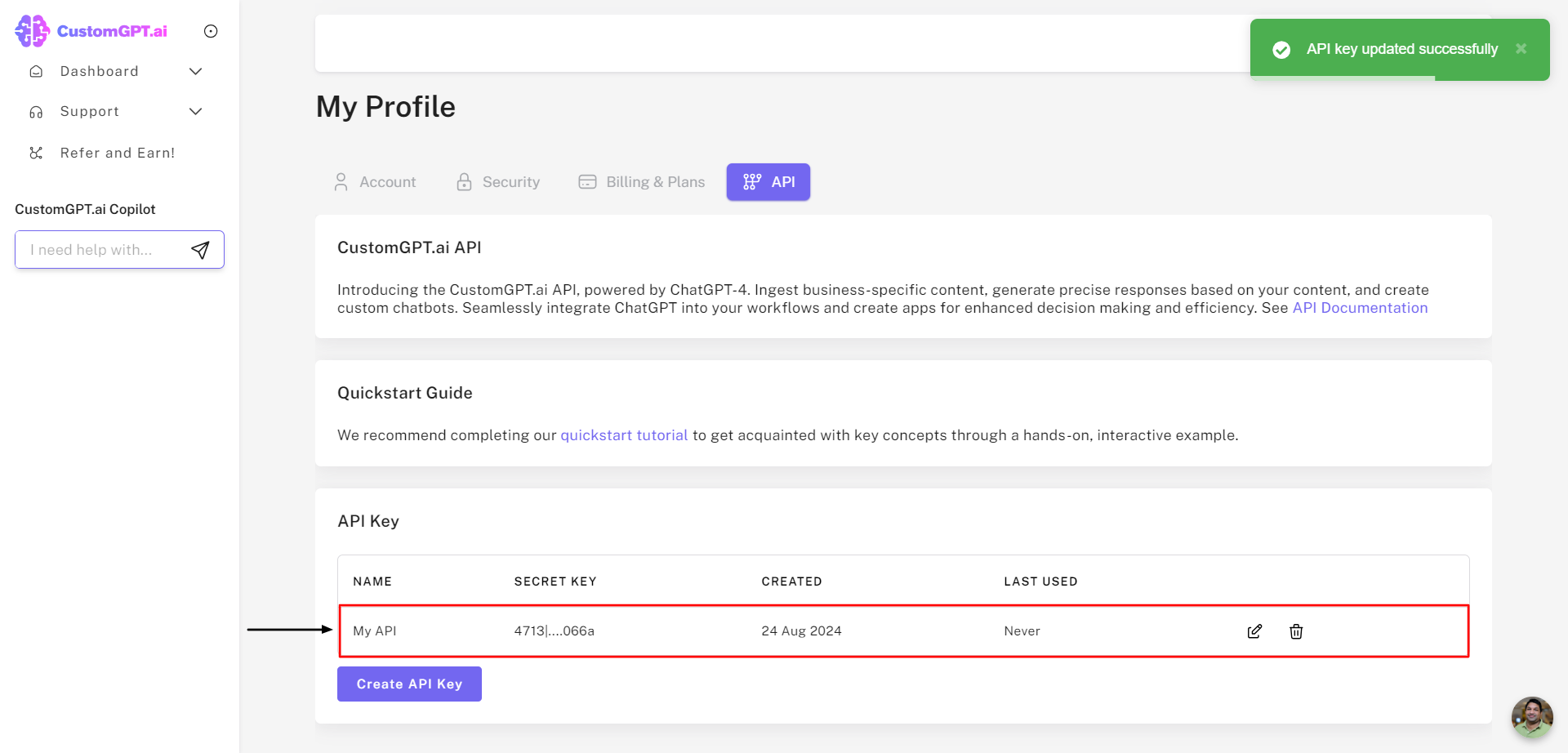
Task: Expand the Support chevron
Action: [x=196, y=111]
